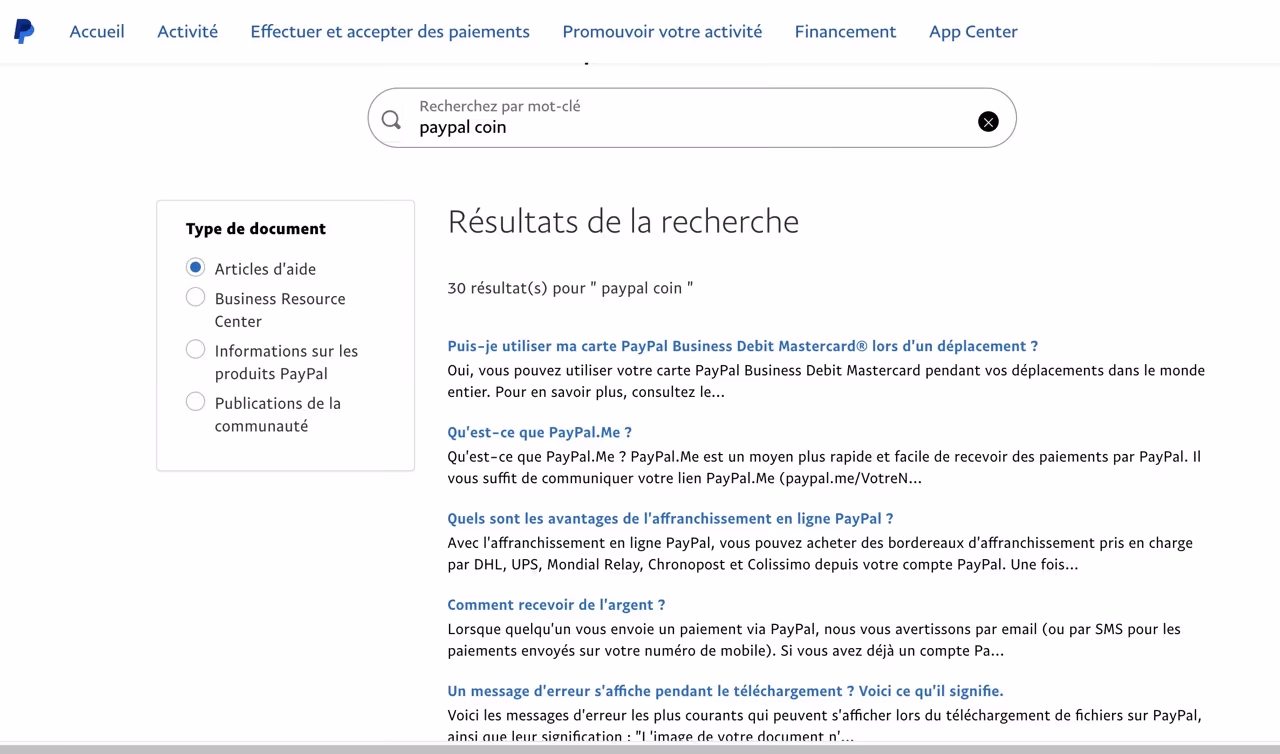Open article about PayPal Business Debit Mastercard
1280x754 pixels.
742,346
